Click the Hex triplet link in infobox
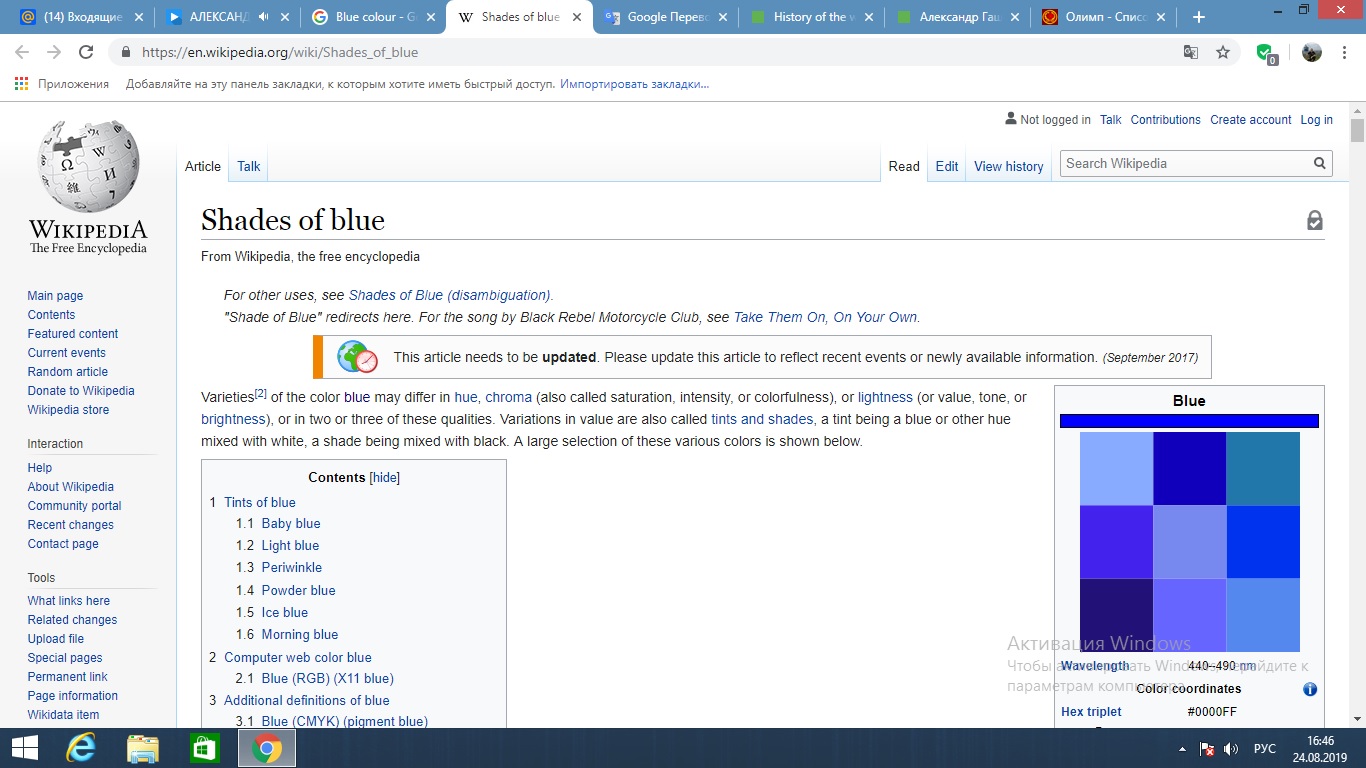This screenshot has height=768, width=1366. (x=1091, y=712)
